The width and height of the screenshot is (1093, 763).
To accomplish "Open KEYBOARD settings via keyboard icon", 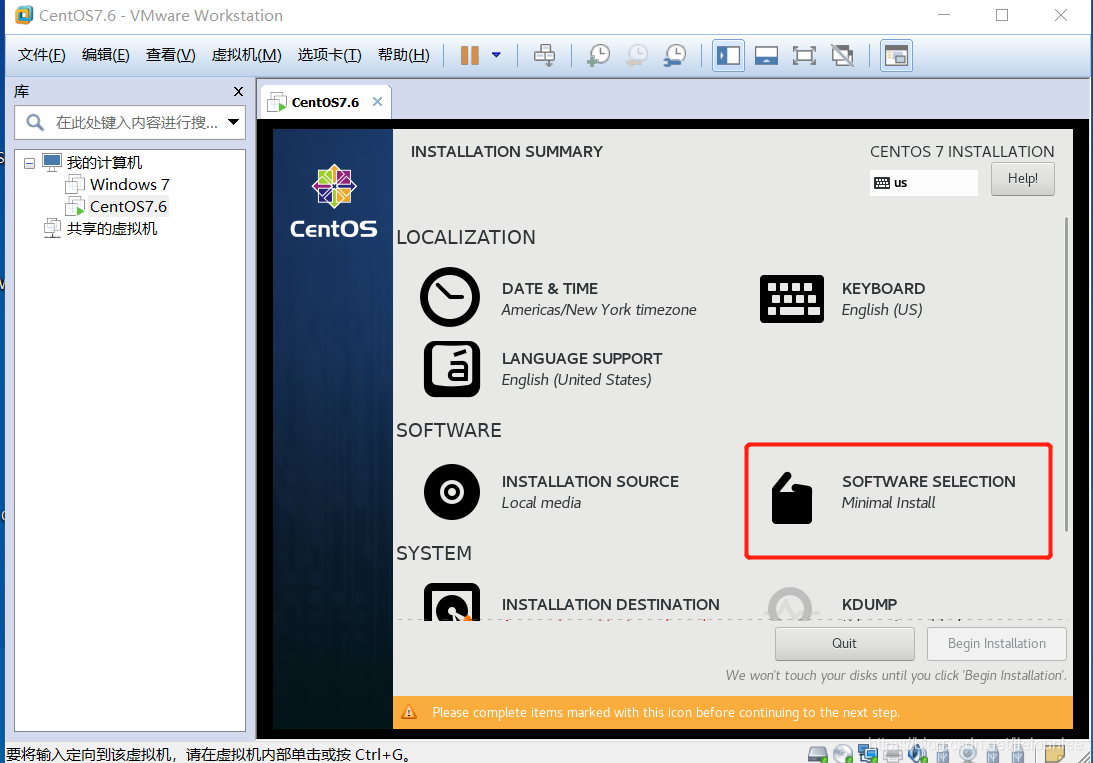I will (x=792, y=299).
